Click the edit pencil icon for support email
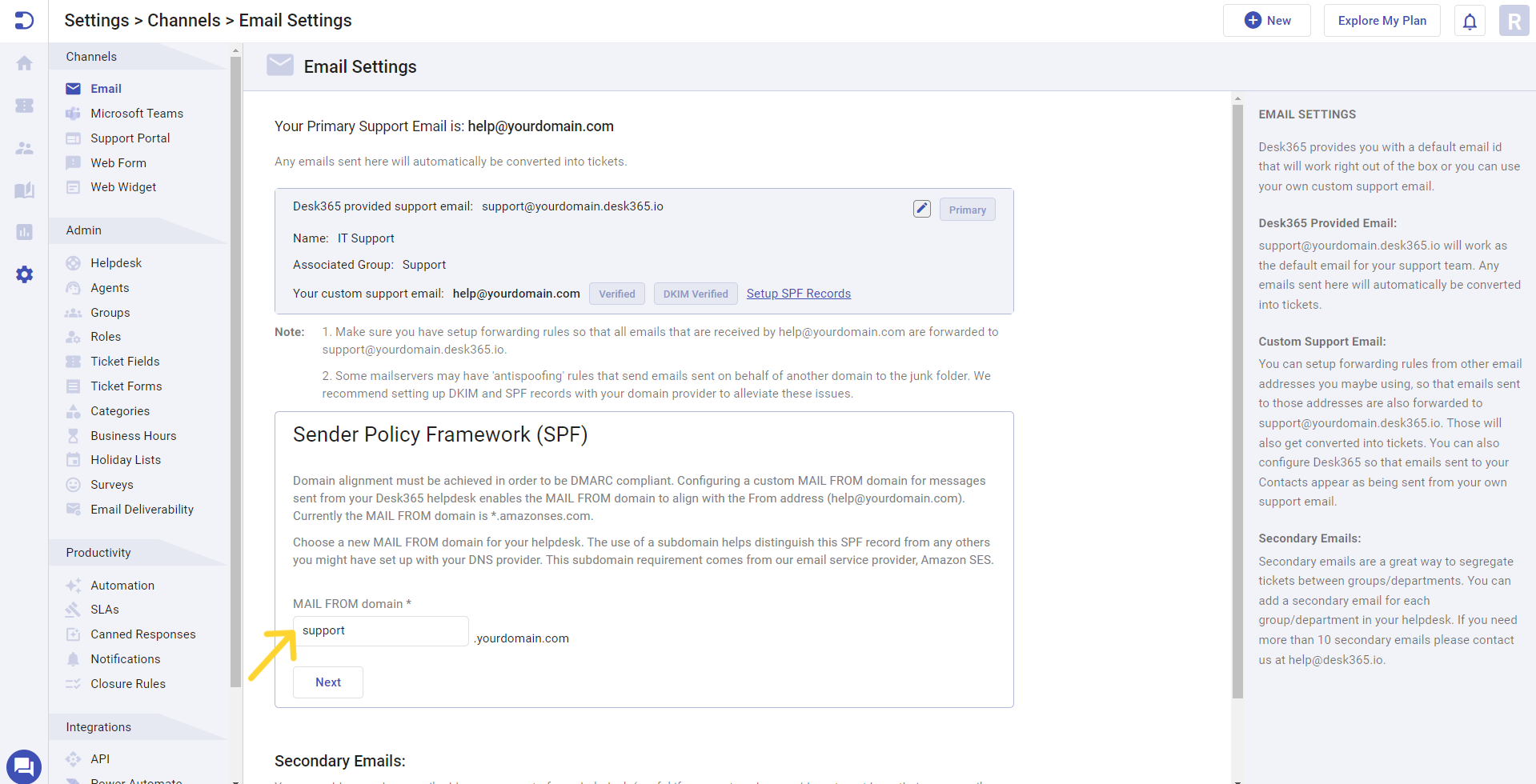This screenshot has height=784, width=1536. (921, 208)
